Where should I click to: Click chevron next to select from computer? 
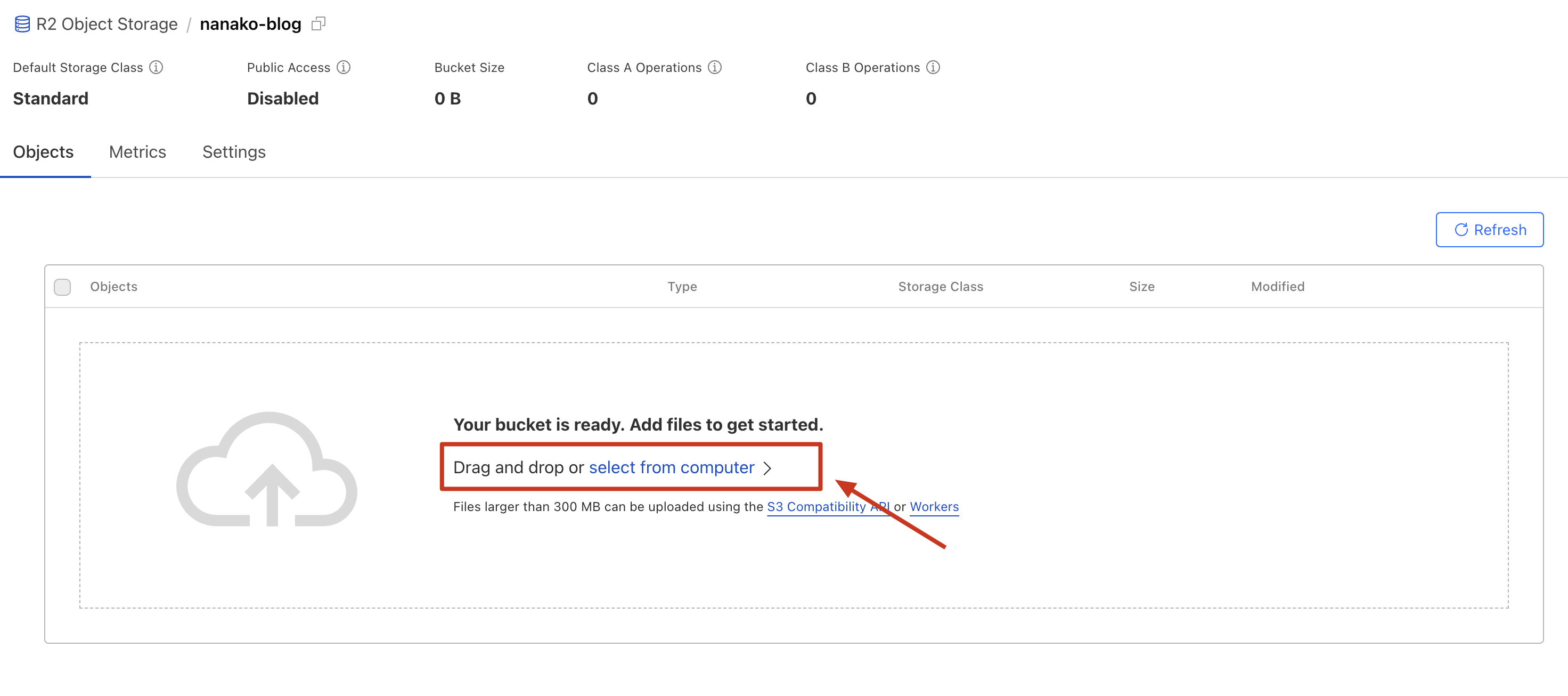[767, 468]
